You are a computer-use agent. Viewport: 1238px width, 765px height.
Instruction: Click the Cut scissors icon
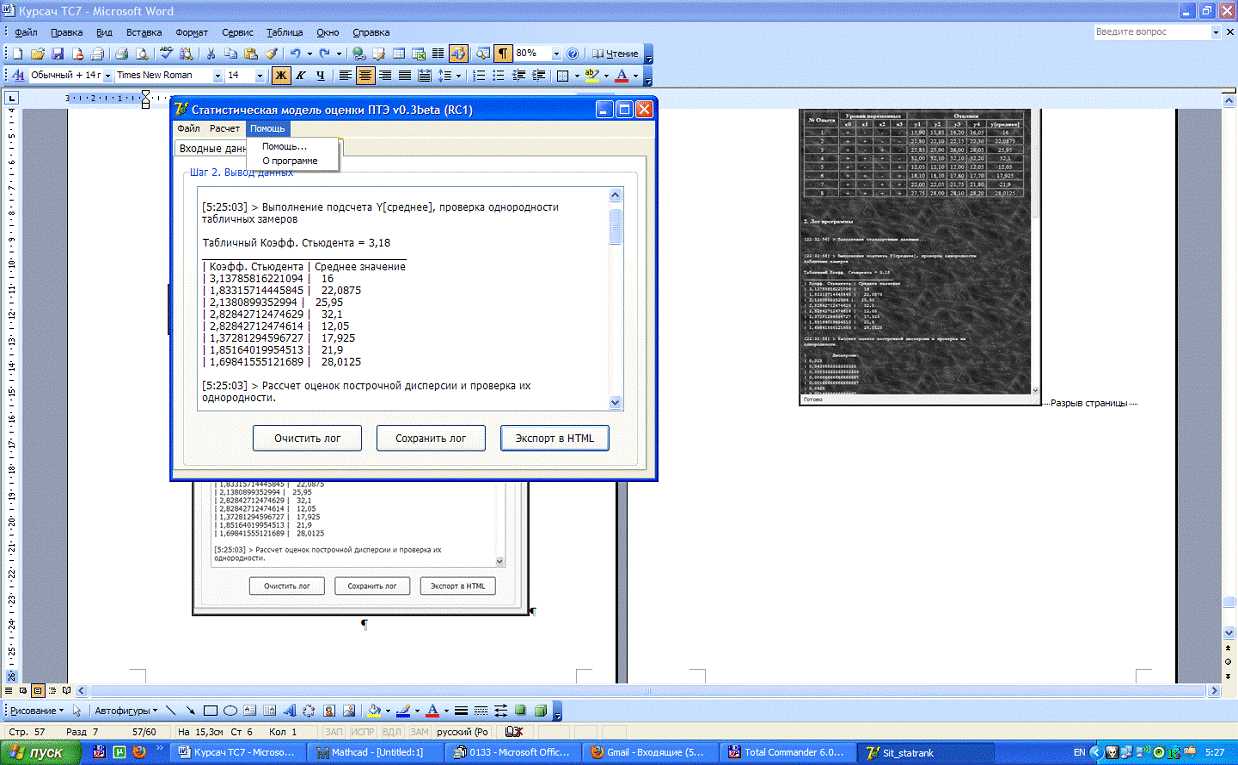(211, 53)
